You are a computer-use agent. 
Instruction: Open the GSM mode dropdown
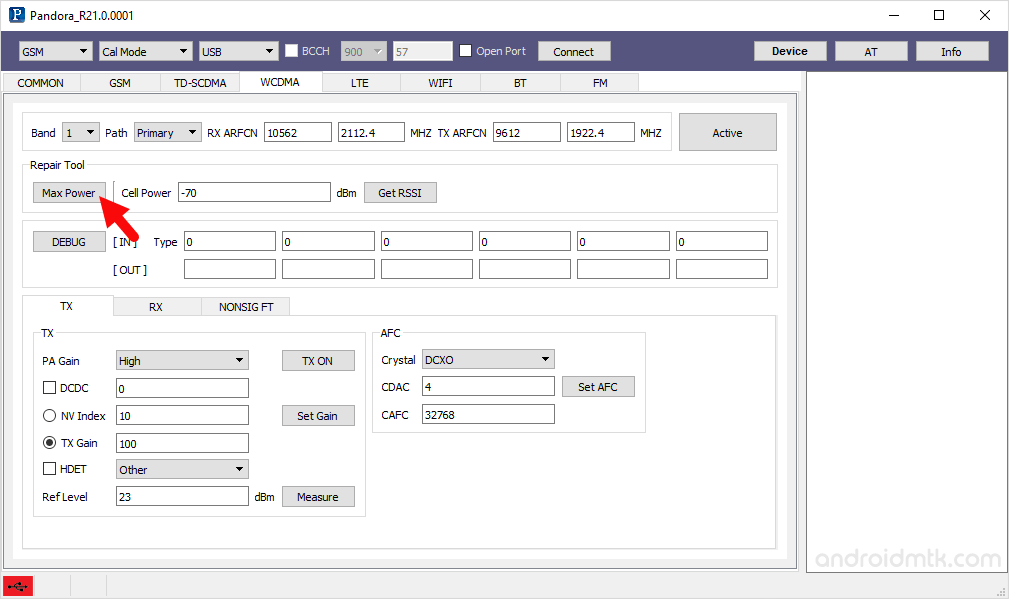tap(54, 50)
